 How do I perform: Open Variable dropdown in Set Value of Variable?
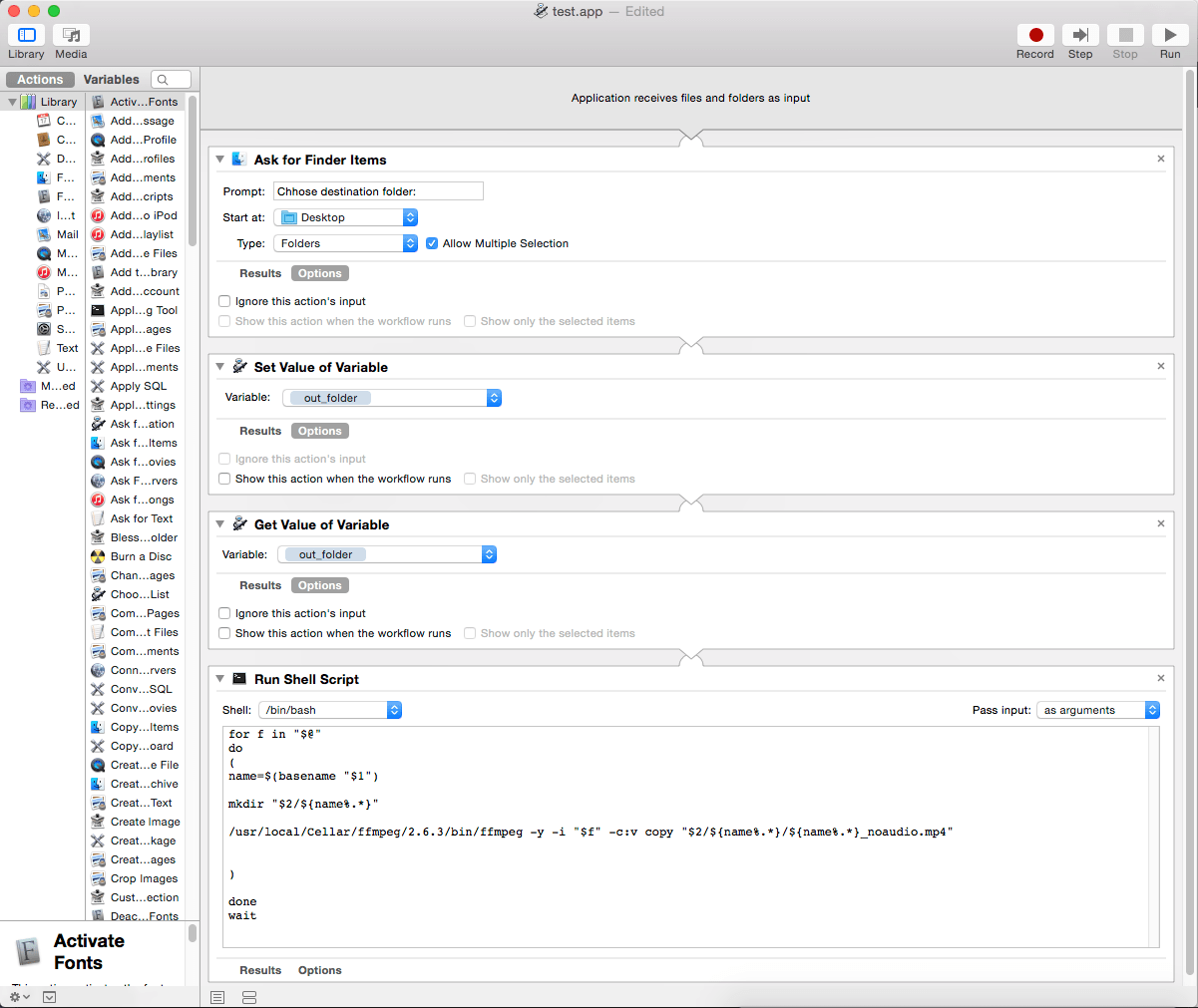[x=392, y=398]
